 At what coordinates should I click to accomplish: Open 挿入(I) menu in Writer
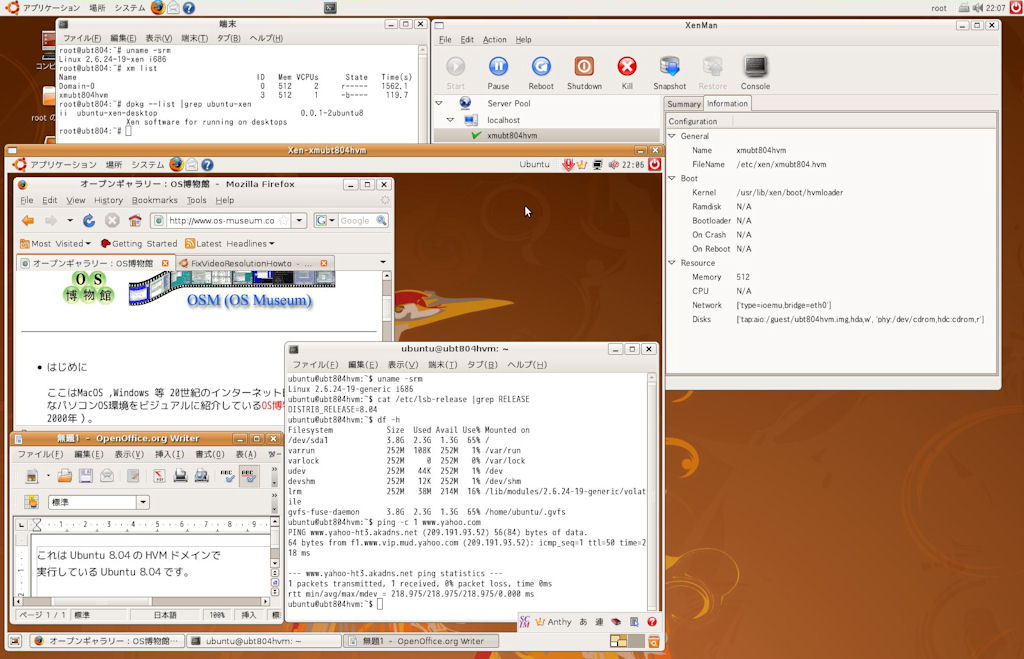point(169,454)
